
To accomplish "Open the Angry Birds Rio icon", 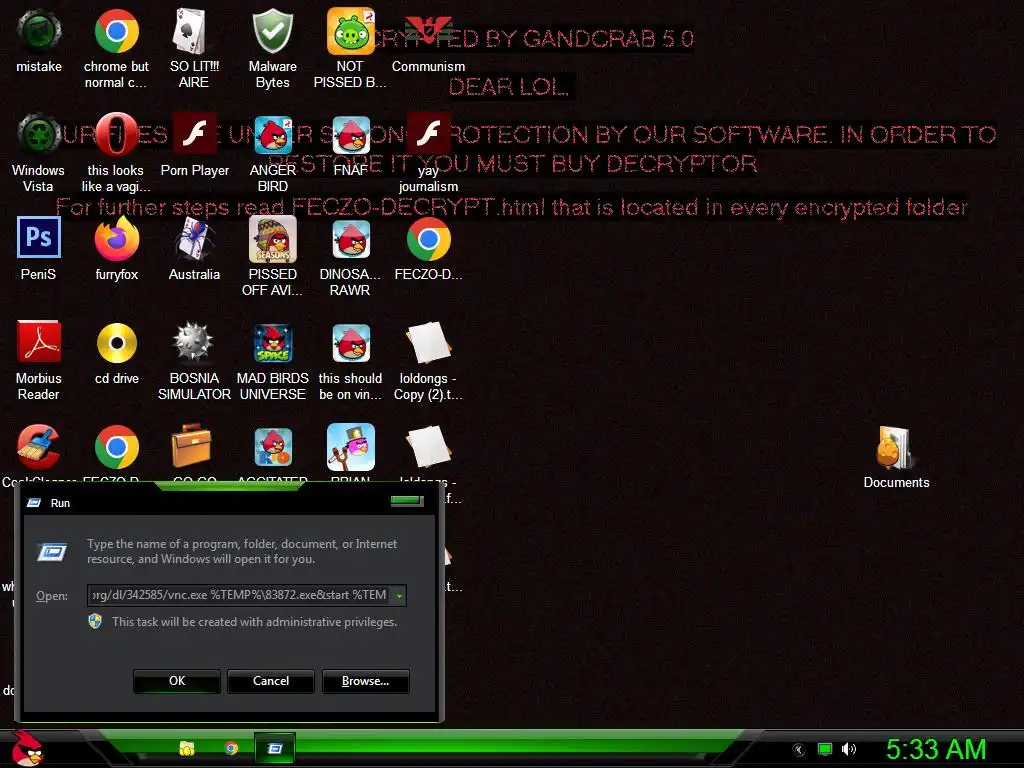I will 272,447.
